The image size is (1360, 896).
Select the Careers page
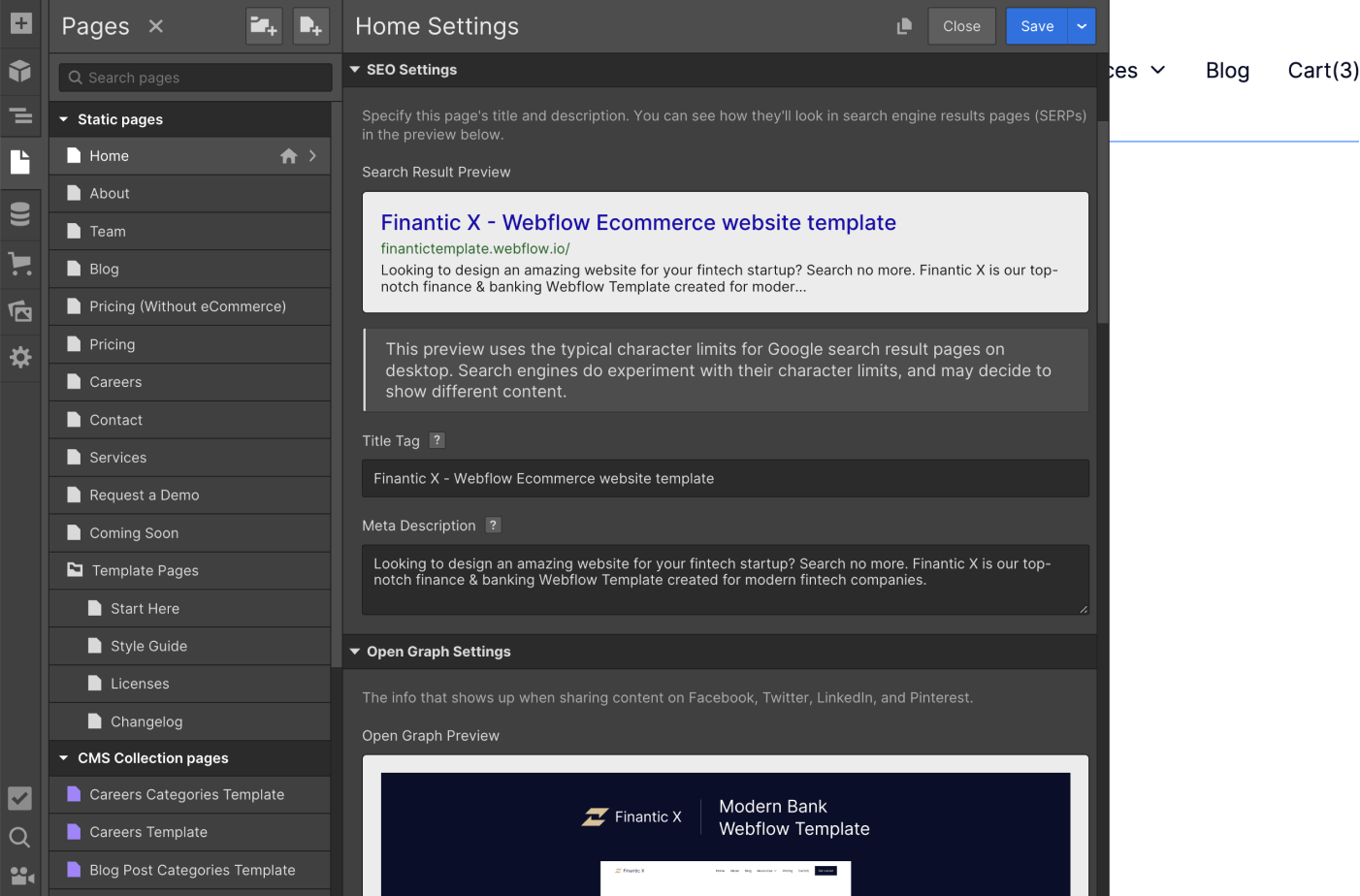(x=190, y=382)
